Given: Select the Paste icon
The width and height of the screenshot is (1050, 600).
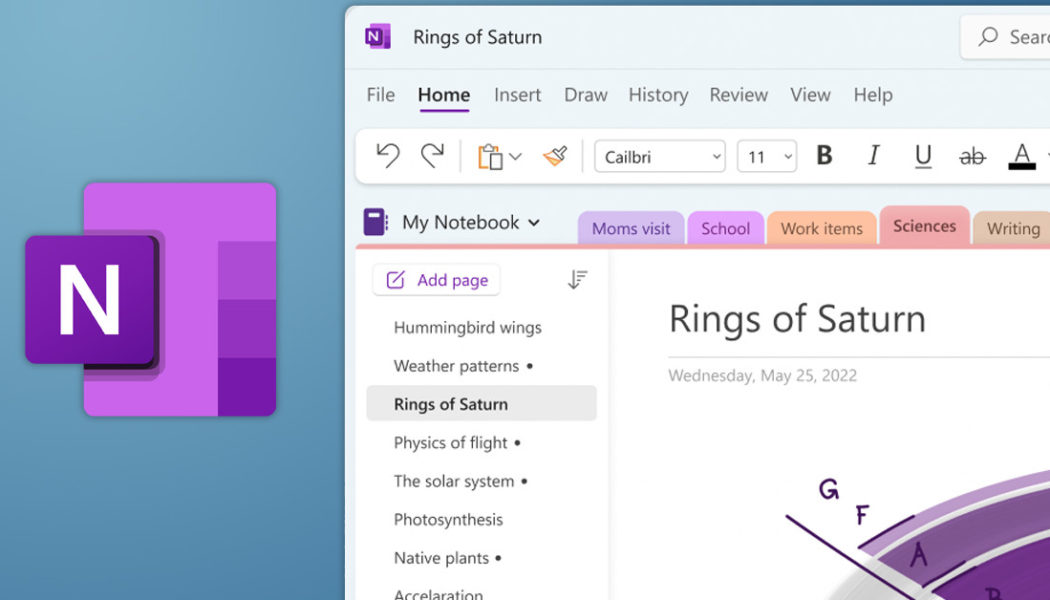Looking at the screenshot, I should (x=491, y=155).
